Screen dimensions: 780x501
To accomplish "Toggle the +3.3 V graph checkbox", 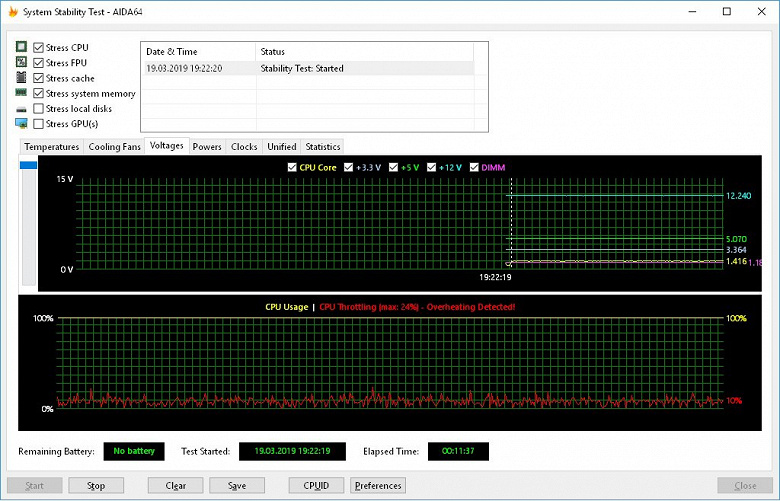I will coord(348,167).
